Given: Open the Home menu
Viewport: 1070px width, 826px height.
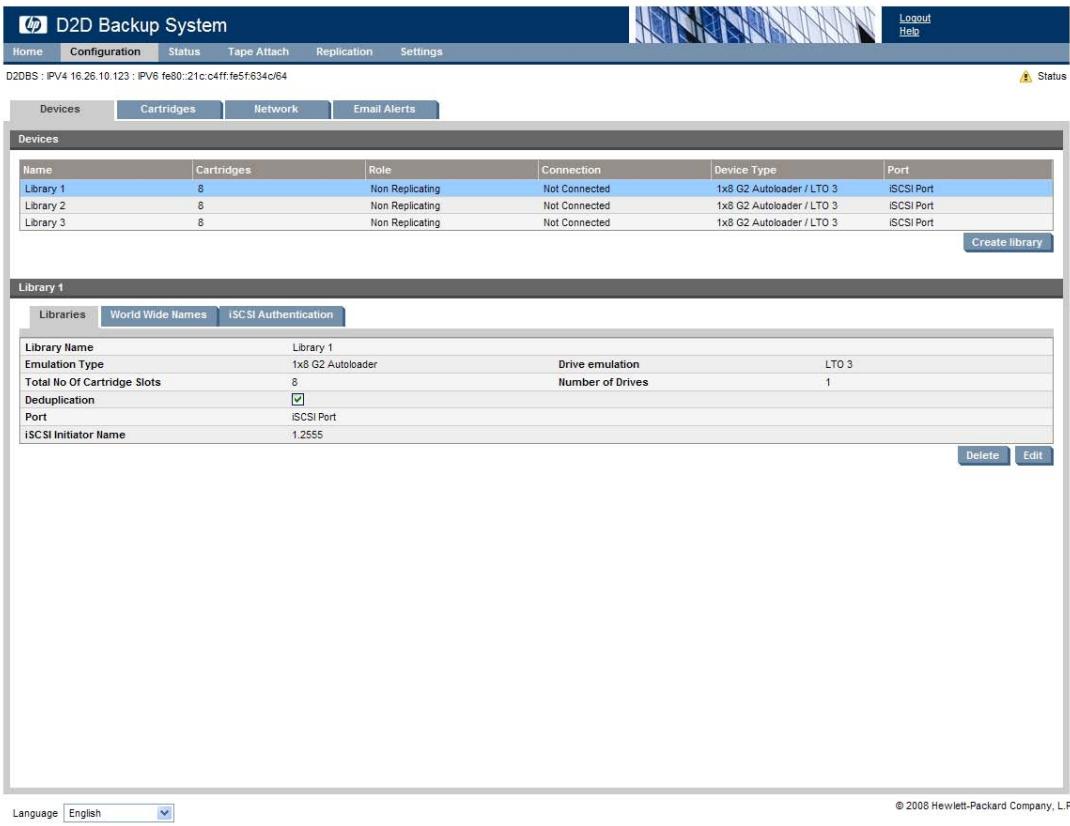Looking at the screenshot, I should 28,52.
